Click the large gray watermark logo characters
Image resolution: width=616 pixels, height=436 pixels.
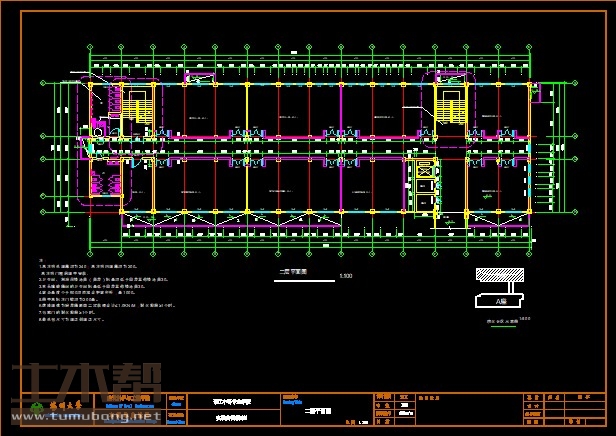(x=85, y=385)
